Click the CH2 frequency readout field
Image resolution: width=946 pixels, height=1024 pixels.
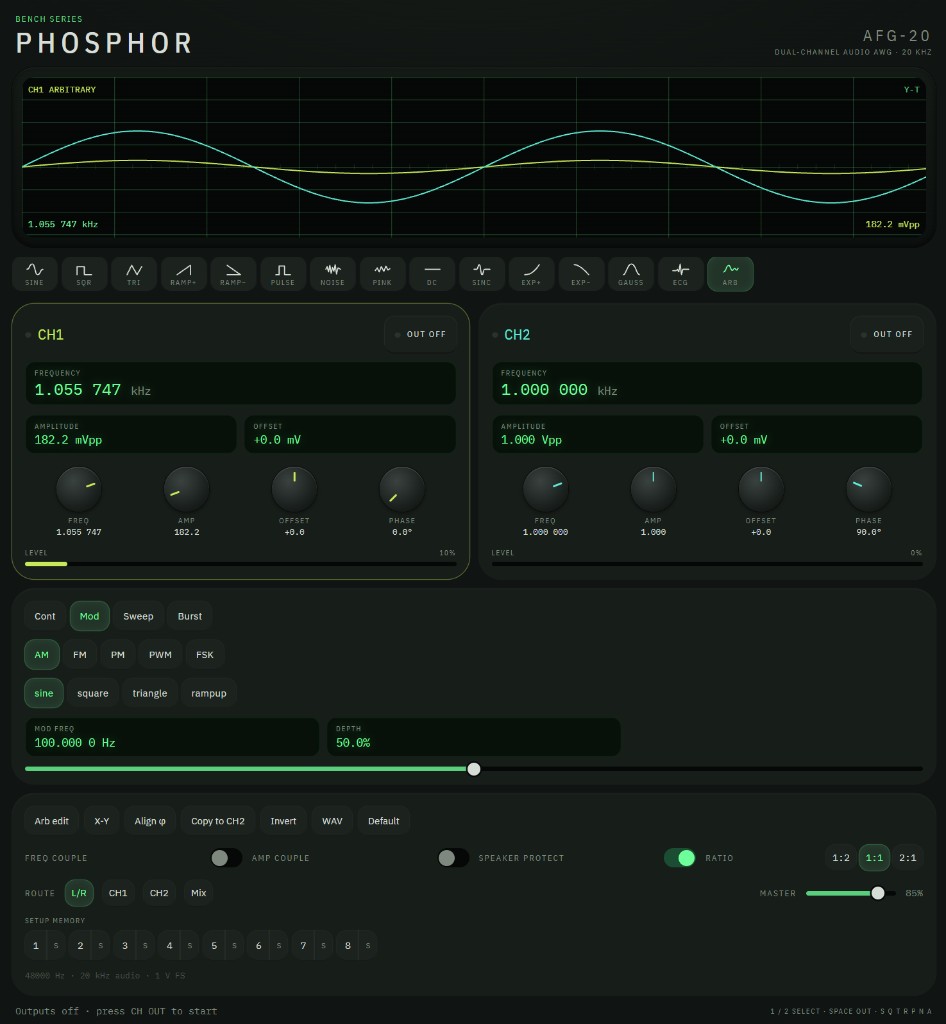click(707, 383)
